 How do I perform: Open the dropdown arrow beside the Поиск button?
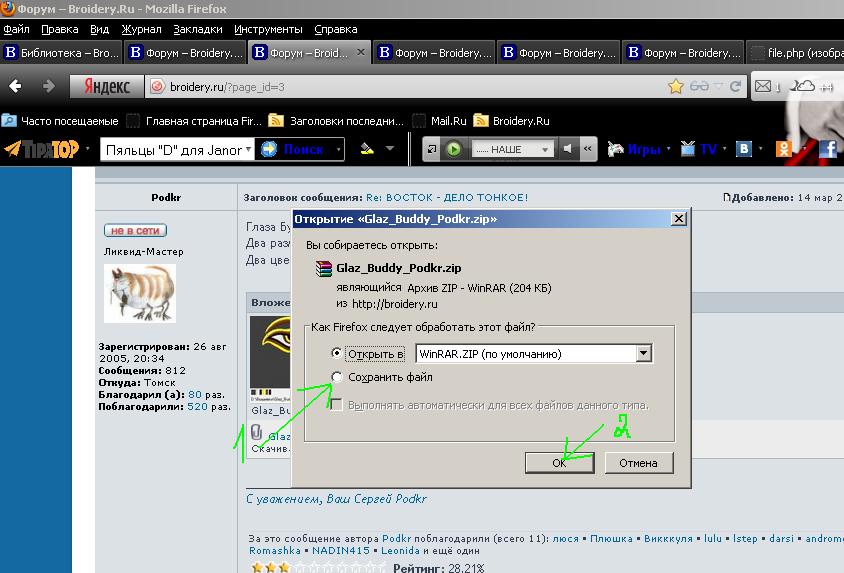(x=339, y=149)
